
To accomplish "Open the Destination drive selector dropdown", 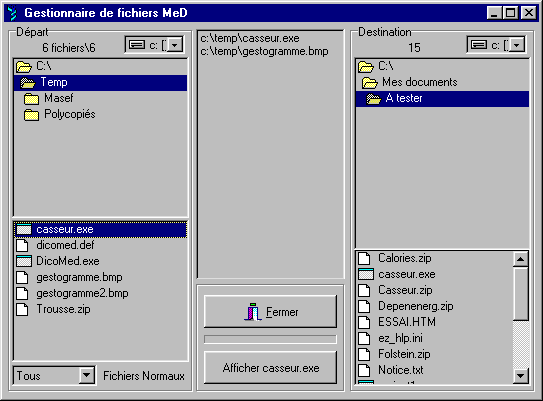I will pos(517,45).
